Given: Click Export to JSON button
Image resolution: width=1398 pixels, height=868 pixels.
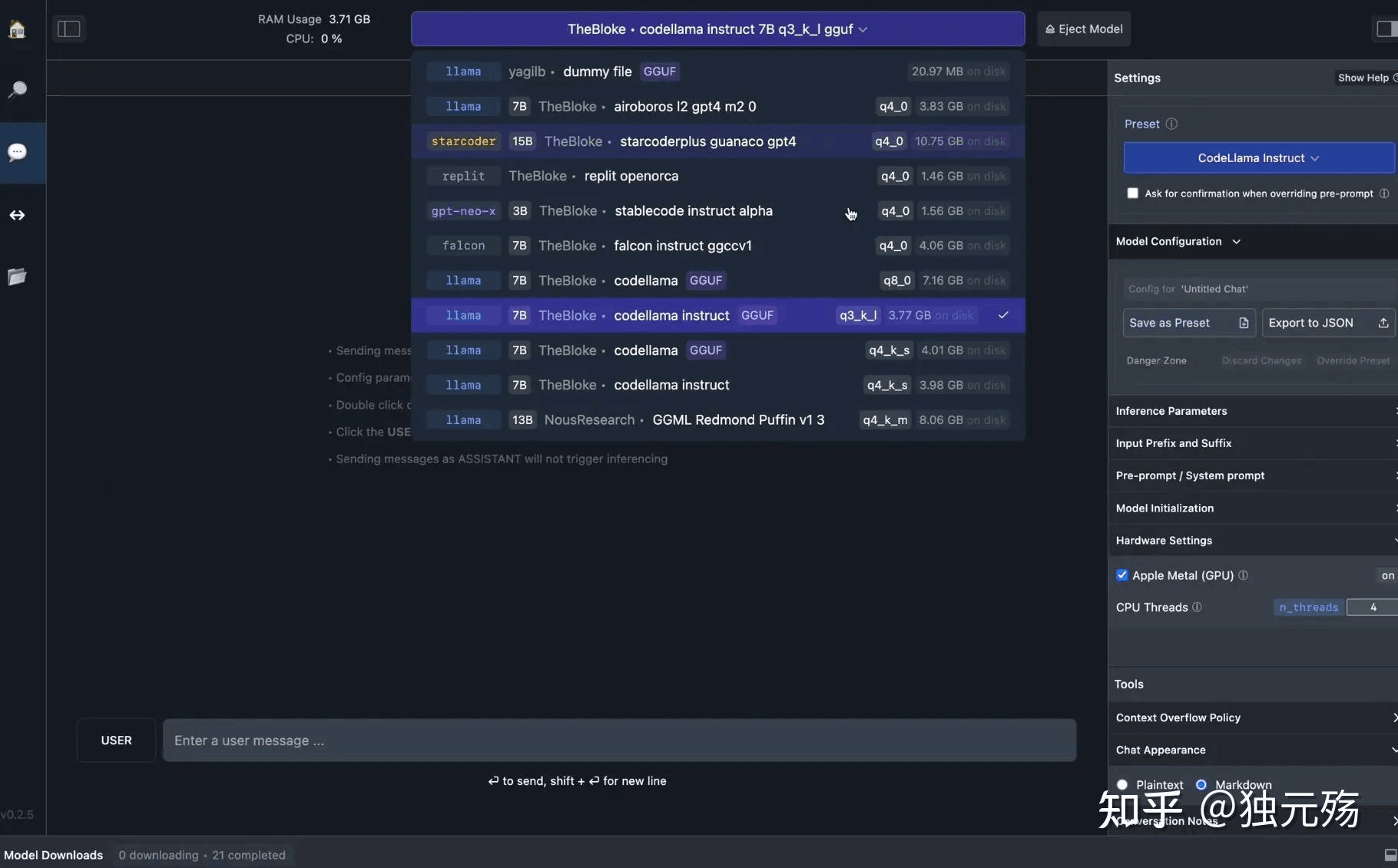Looking at the screenshot, I should click(x=1328, y=323).
